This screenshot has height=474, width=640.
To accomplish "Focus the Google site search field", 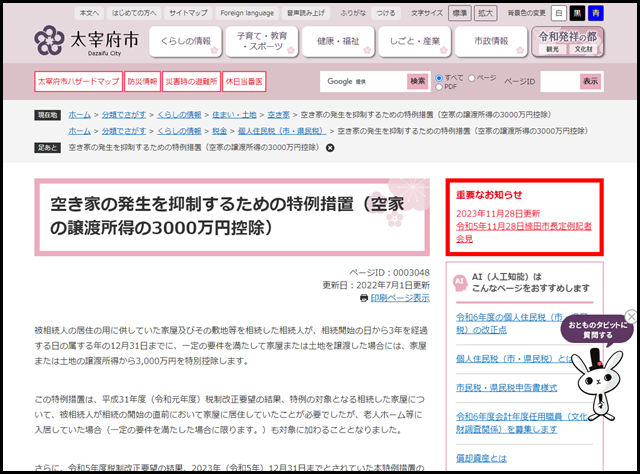I will (363, 81).
